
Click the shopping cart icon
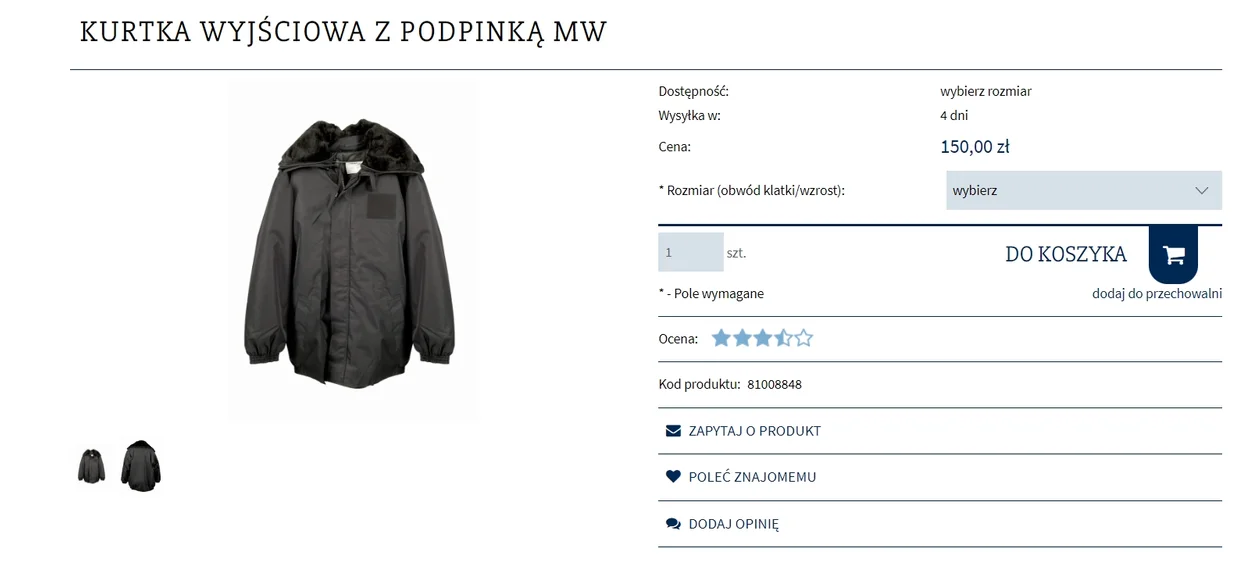(1173, 255)
